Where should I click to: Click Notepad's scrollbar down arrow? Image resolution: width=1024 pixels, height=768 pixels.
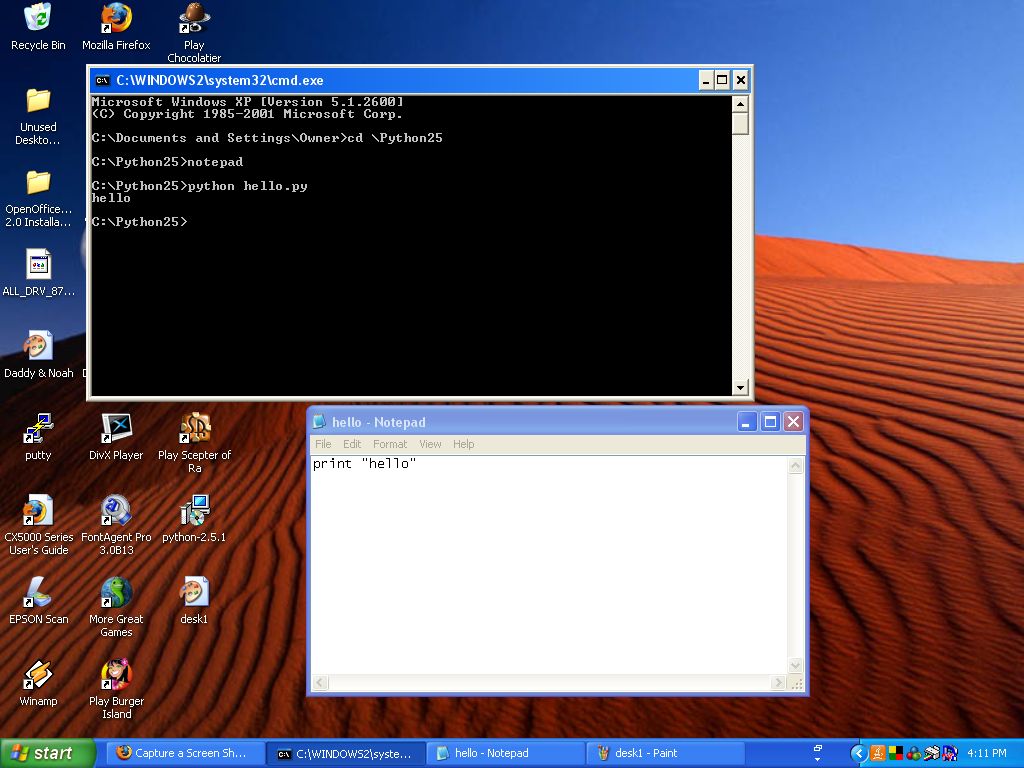coord(796,665)
